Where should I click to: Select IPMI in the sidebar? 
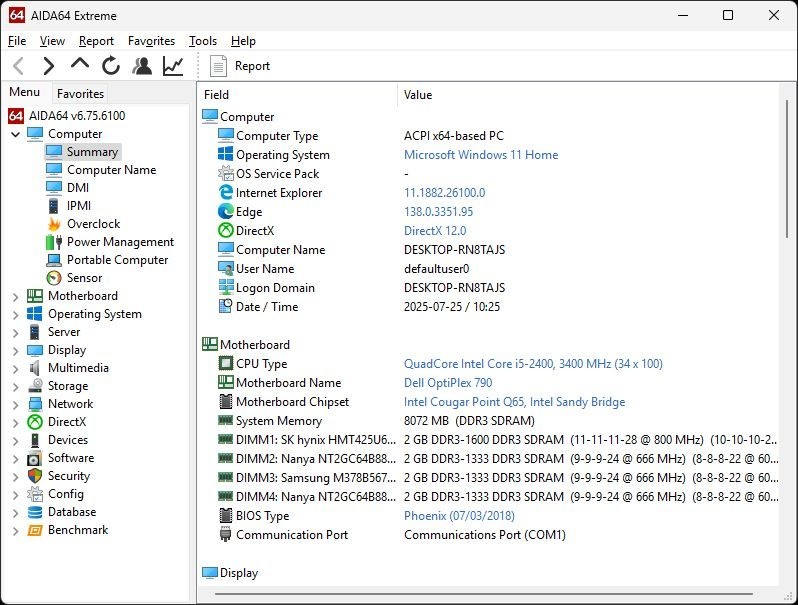tap(79, 206)
